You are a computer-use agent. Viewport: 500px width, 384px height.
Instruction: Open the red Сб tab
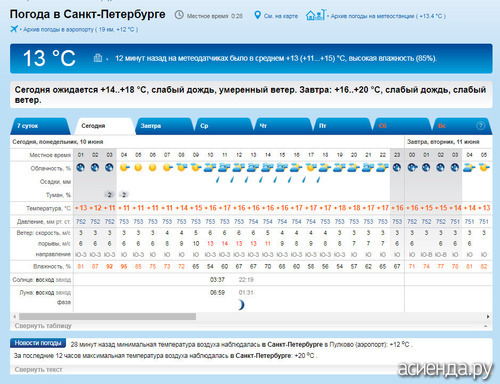[403, 126]
